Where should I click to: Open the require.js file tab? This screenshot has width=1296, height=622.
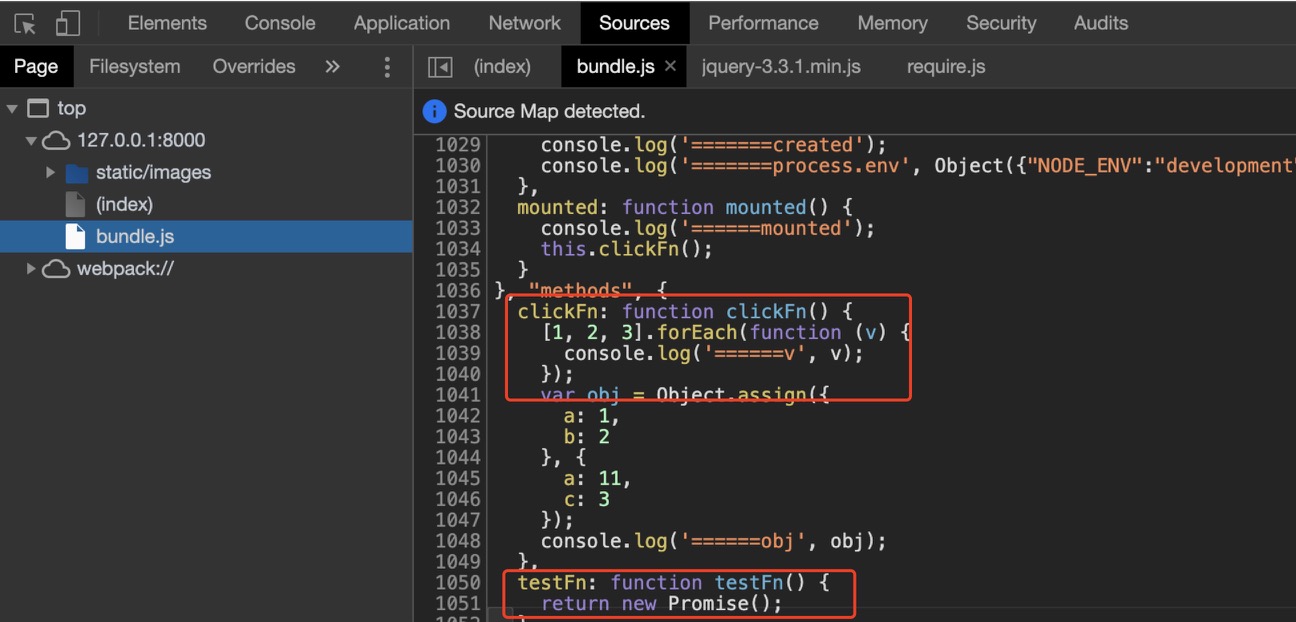[945, 67]
